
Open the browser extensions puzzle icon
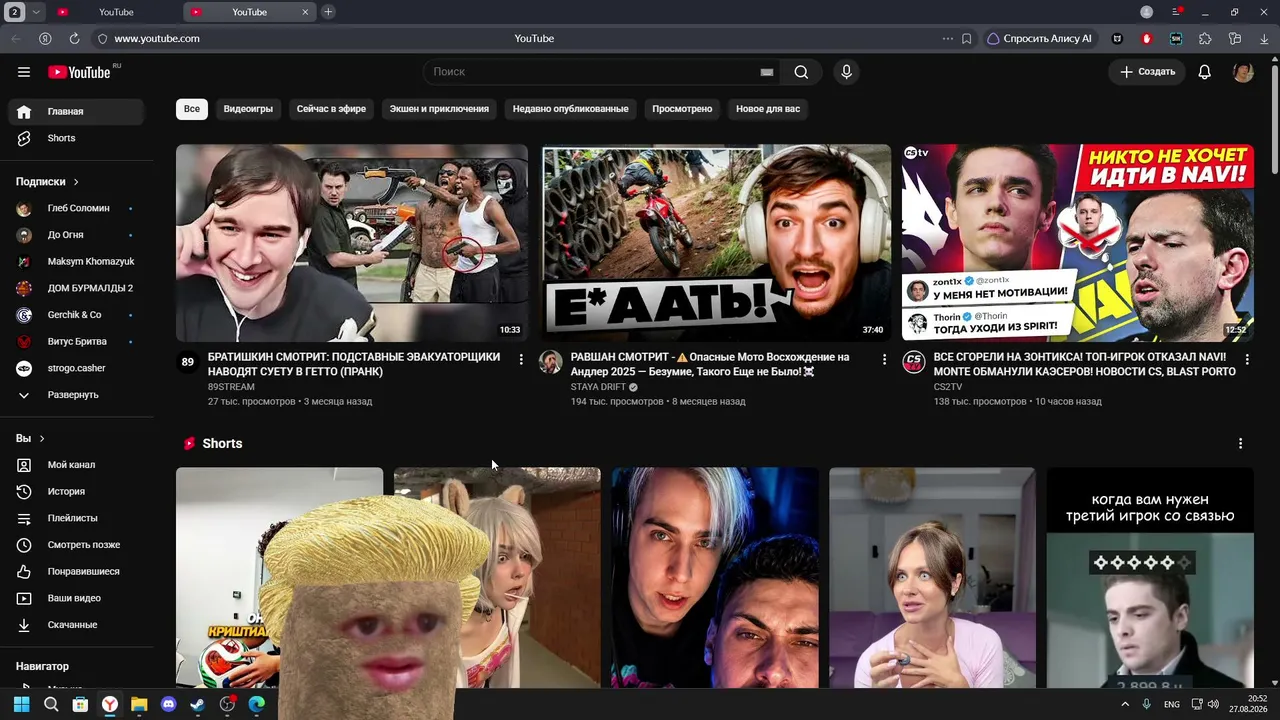[1205, 38]
